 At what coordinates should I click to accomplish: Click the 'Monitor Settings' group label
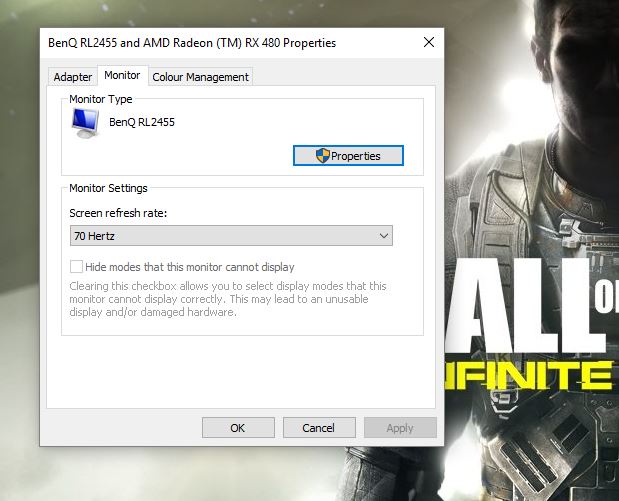pos(108,188)
